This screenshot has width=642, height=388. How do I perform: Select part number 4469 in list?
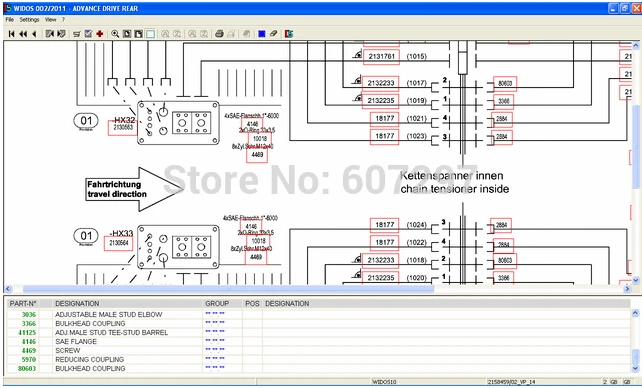point(29,350)
